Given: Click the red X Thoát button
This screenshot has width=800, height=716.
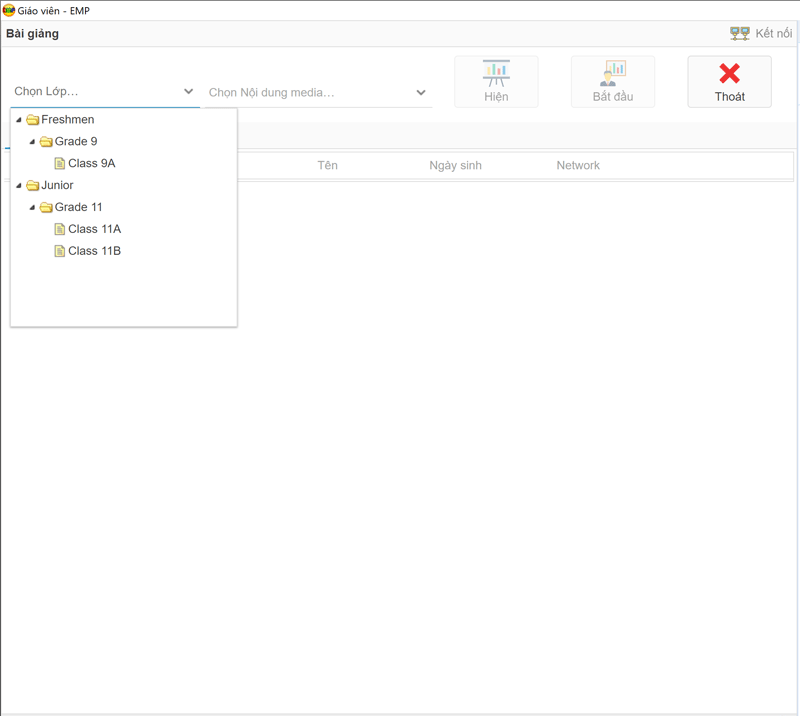Looking at the screenshot, I should [729, 82].
